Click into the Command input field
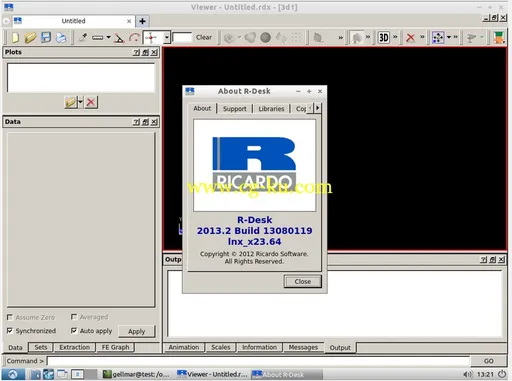Screen dimensions: 512x381 [x=258, y=361]
